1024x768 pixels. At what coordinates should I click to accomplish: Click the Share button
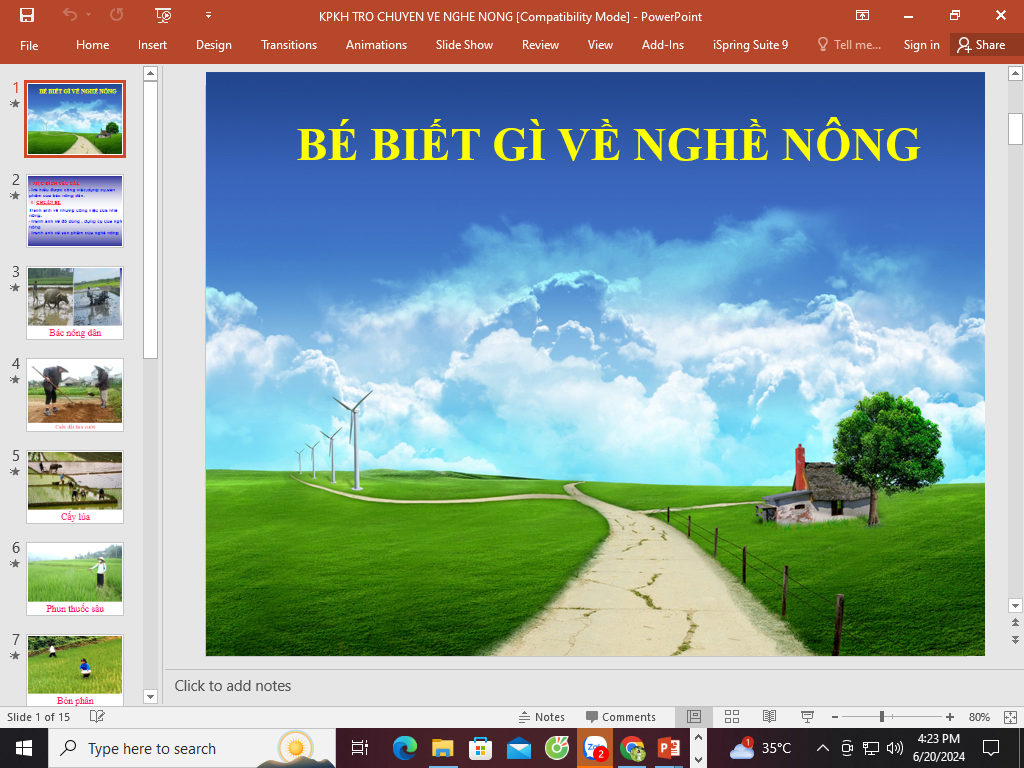(x=980, y=45)
